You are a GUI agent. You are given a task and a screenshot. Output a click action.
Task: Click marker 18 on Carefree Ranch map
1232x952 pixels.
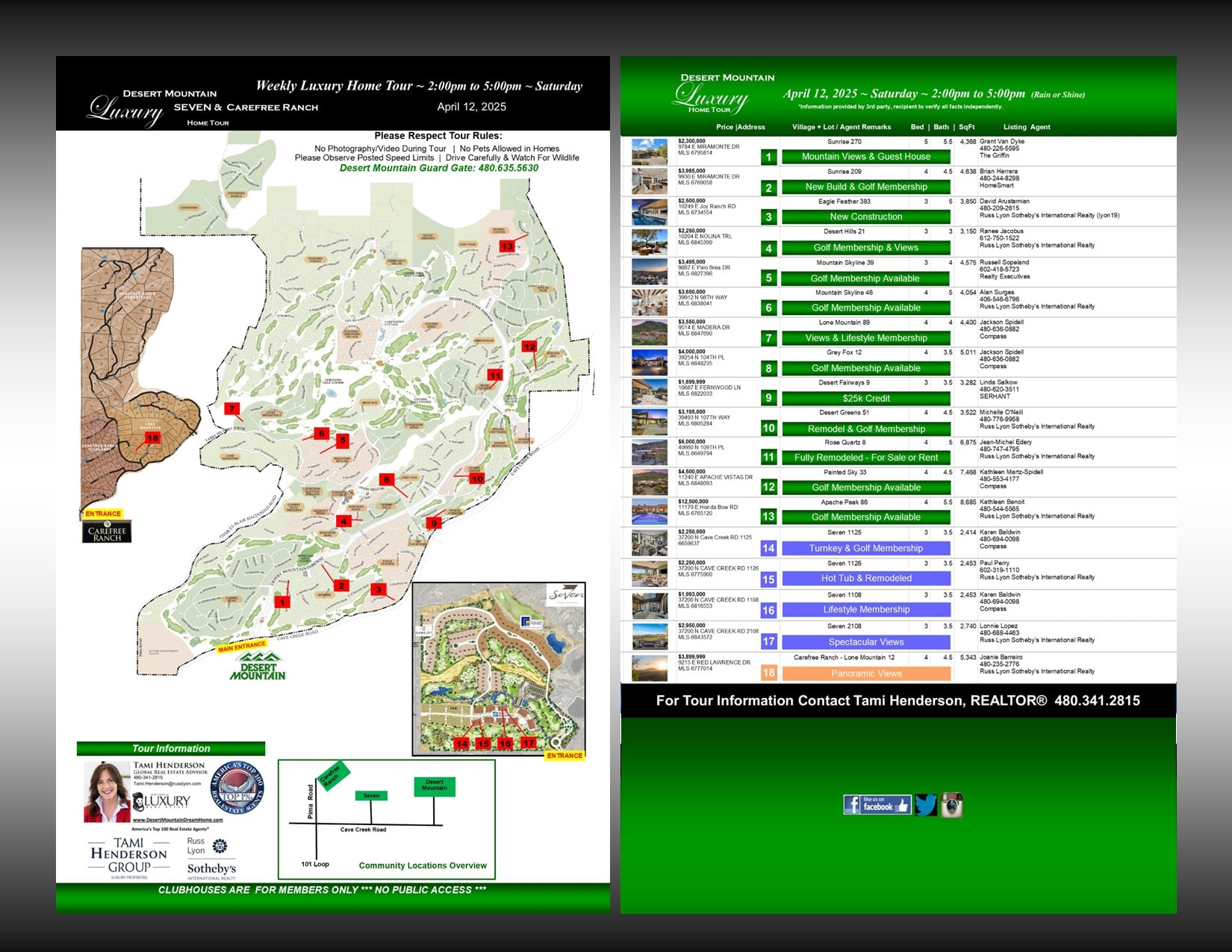pyautogui.click(x=152, y=438)
